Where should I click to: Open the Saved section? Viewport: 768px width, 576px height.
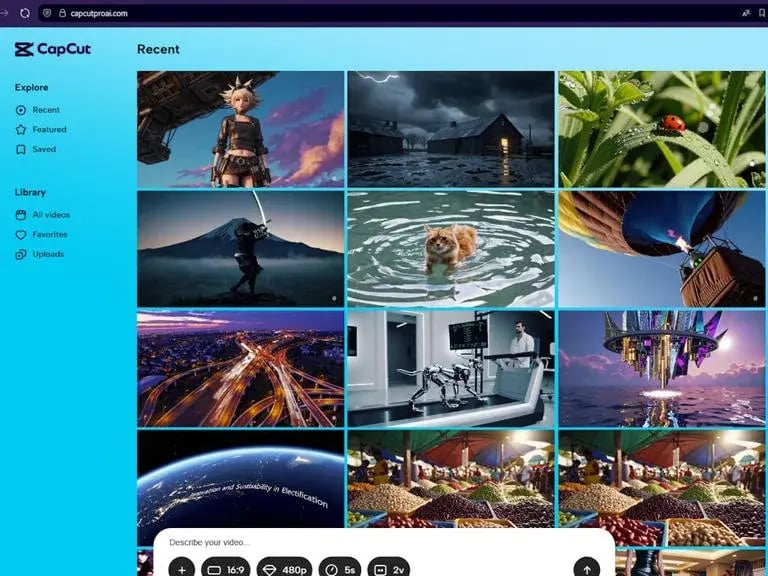coord(36,149)
